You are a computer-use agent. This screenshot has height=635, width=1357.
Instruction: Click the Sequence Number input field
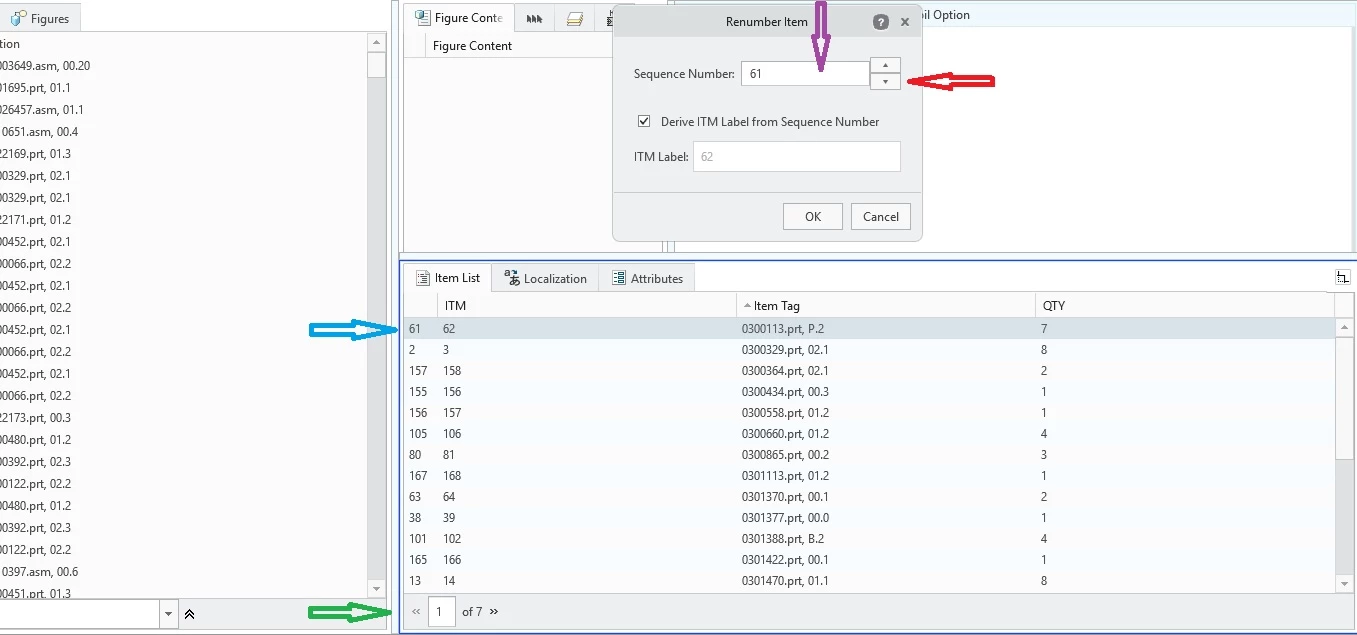click(x=805, y=74)
